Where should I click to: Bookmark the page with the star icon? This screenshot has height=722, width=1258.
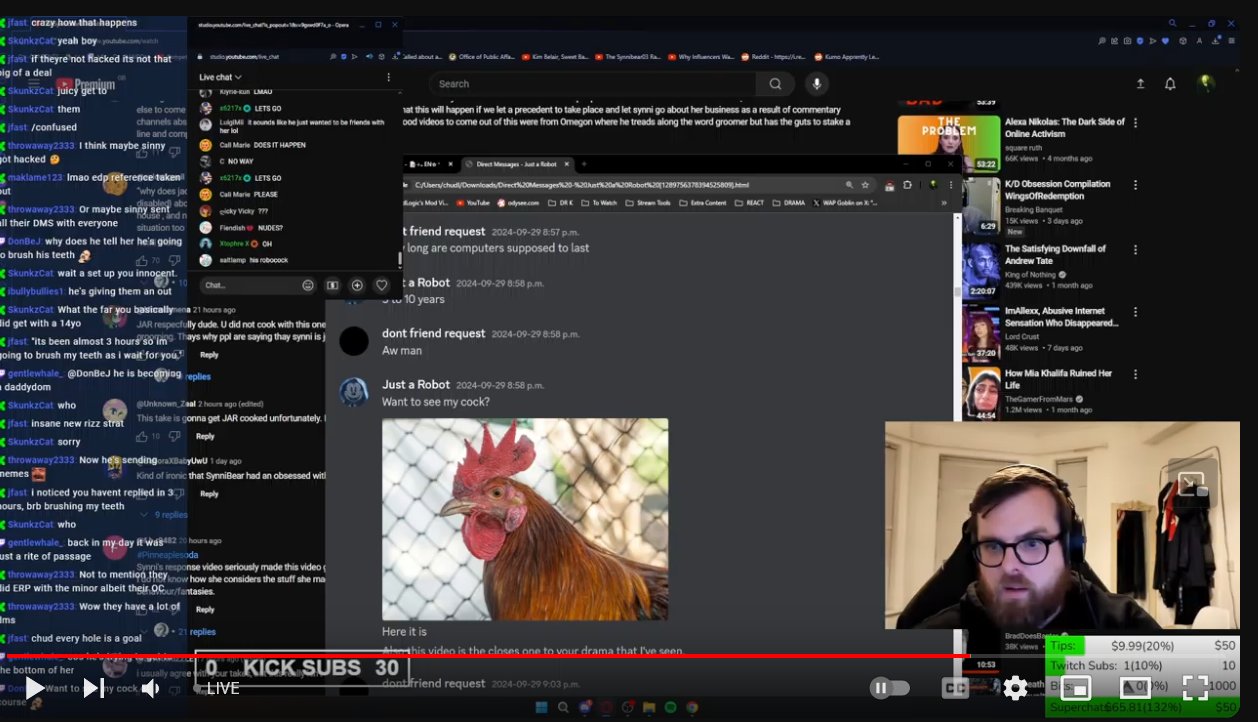coord(866,185)
